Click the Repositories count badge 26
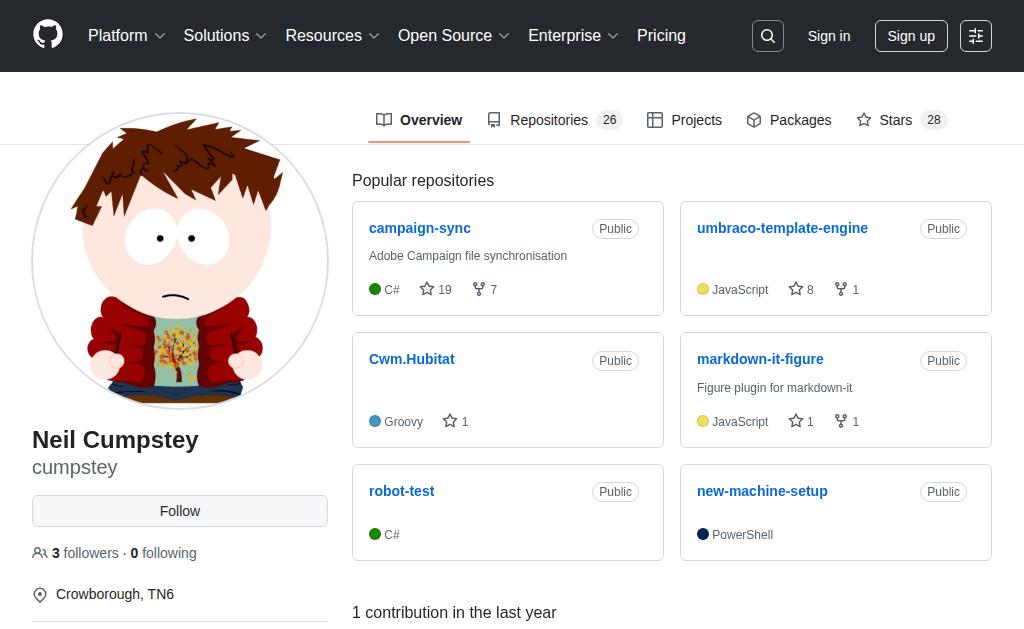Viewport: 1024px width, 629px height. click(x=609, y=120)
